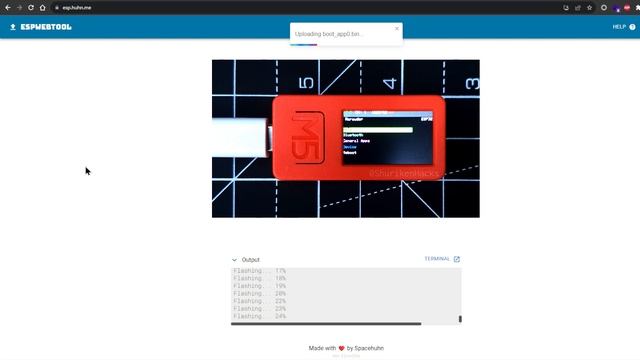Select the 'Flashing... 19%' log line
The width and height of the screenshot is (640, 360).
[x=260, y=286]
